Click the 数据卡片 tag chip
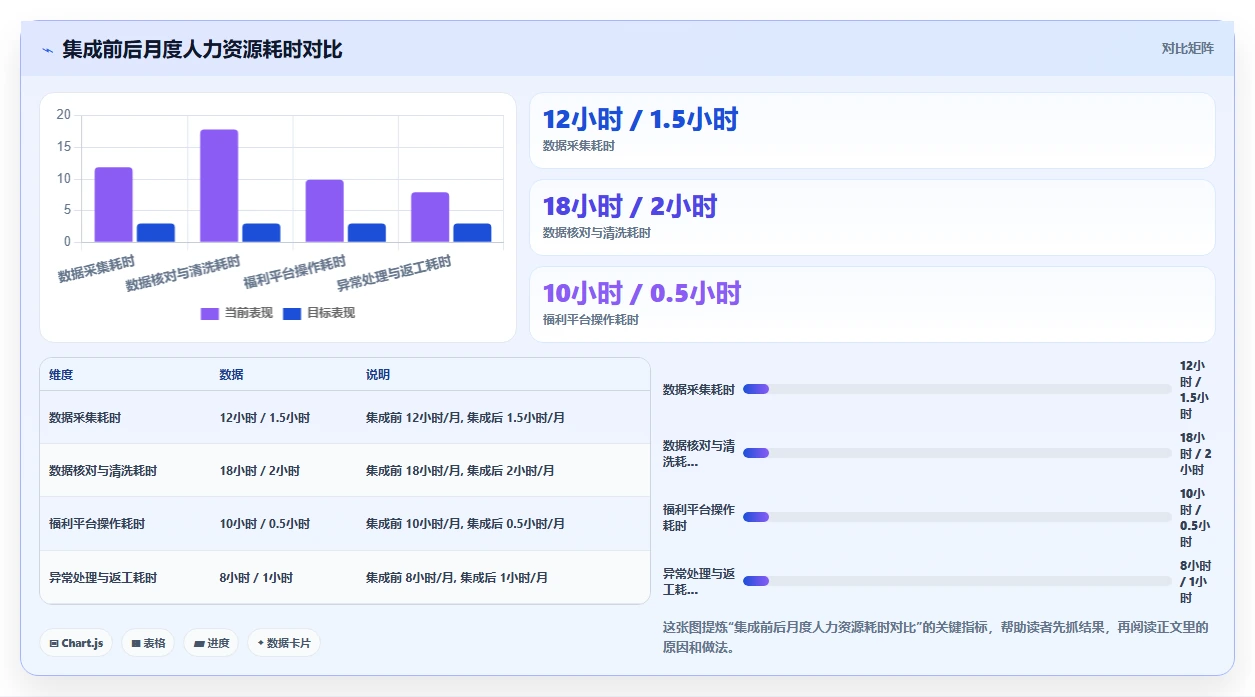This screenshot has height=697, width=1255. (284, 643)
